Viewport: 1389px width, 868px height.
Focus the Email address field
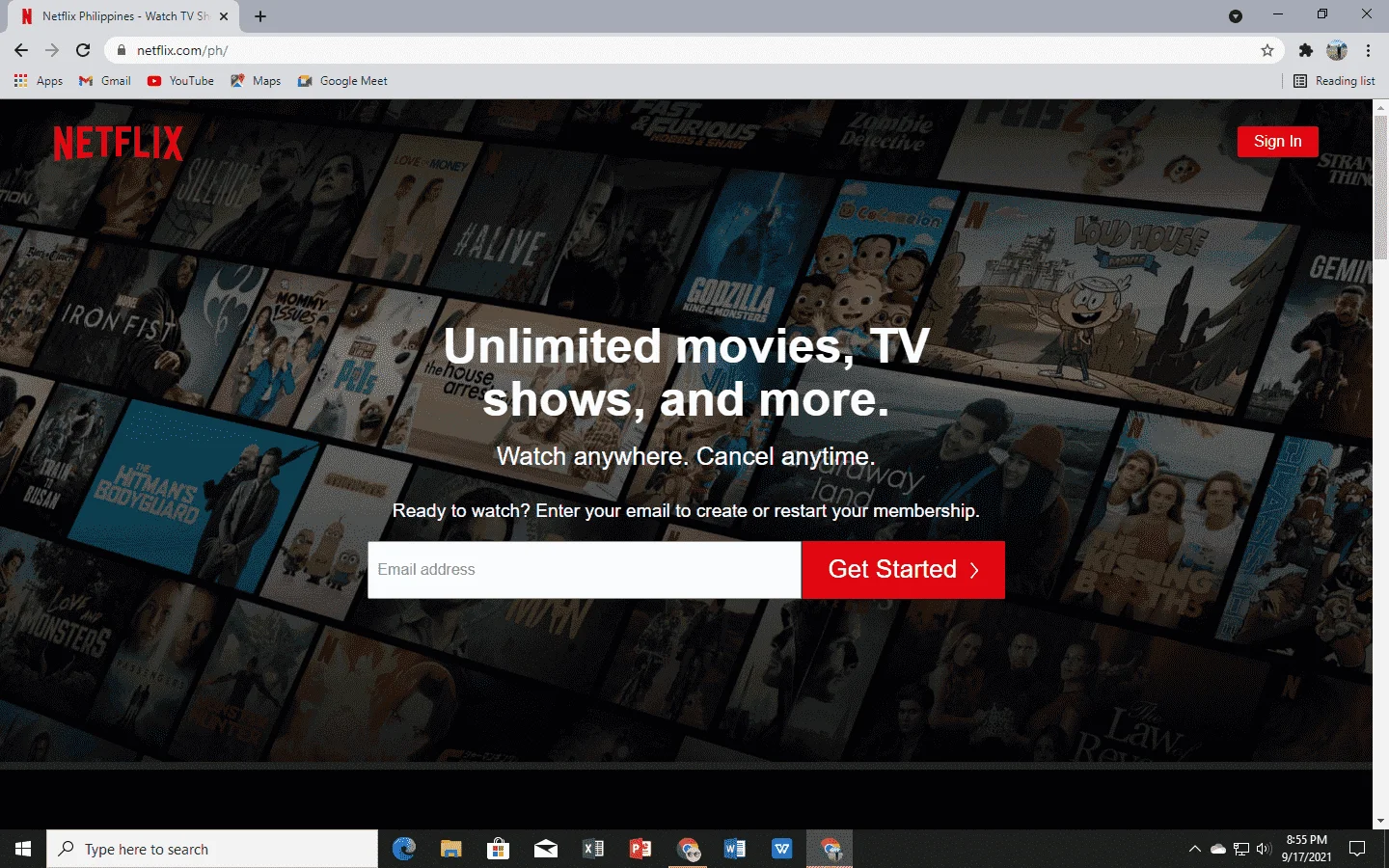pos(585,569)
